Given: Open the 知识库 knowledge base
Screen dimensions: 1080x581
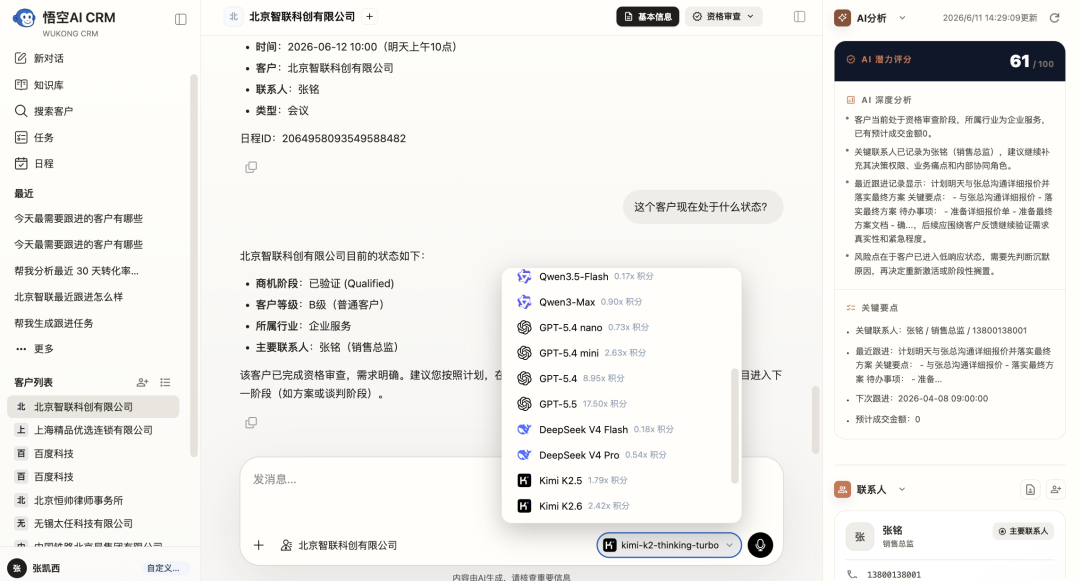Looking at the screenshot, I should click(48, 85).
